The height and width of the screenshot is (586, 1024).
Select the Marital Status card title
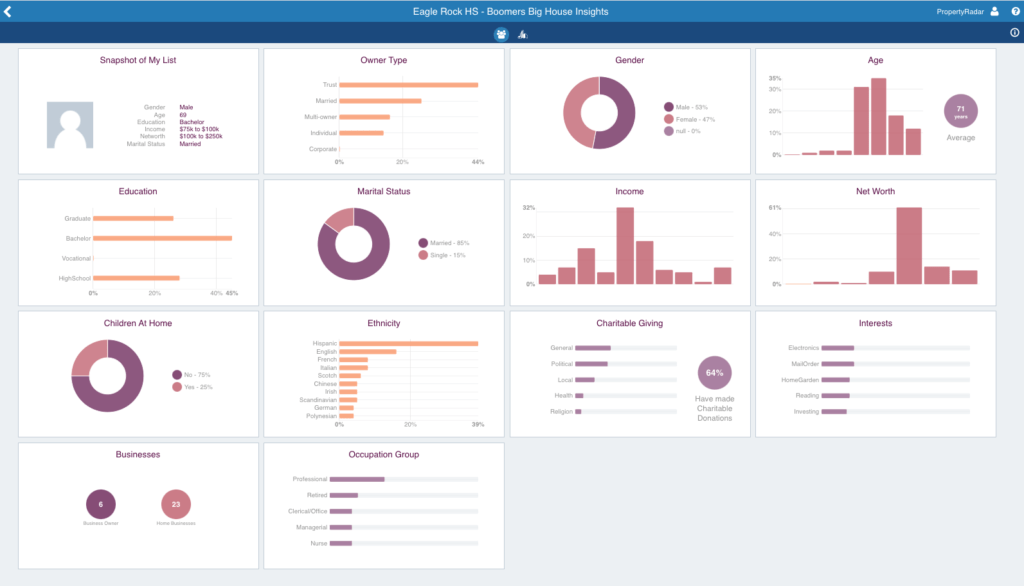pyautogui.click(x=384, y=191)
